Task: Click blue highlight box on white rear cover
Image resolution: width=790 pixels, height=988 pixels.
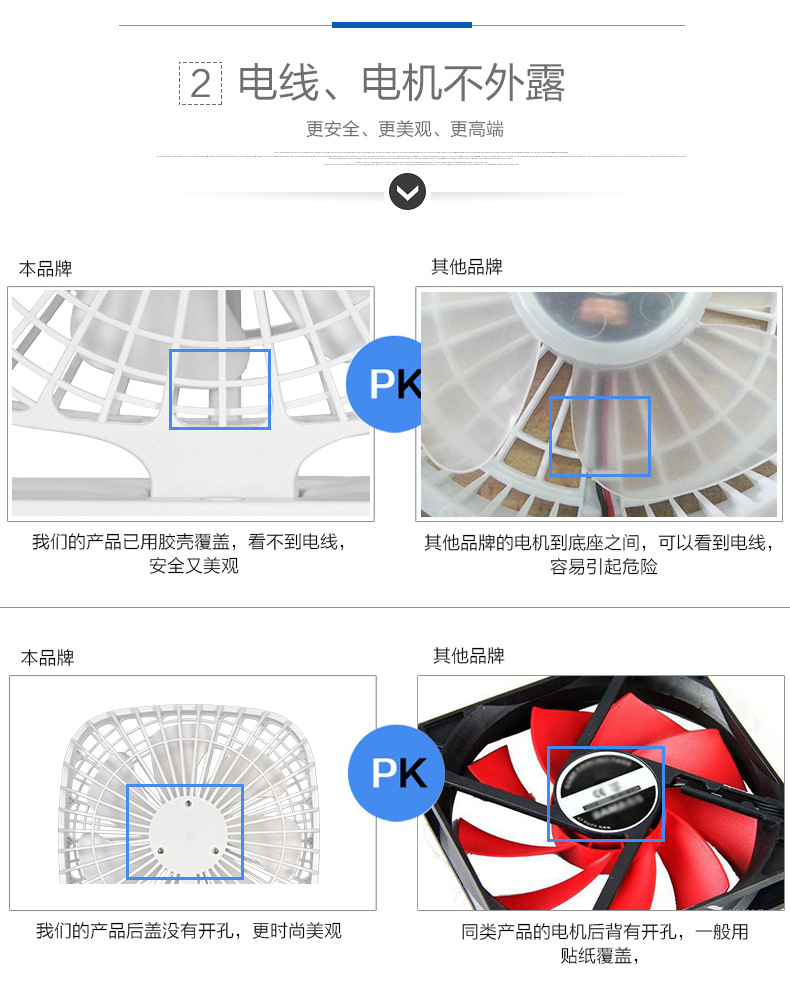Action: point(185,832)
